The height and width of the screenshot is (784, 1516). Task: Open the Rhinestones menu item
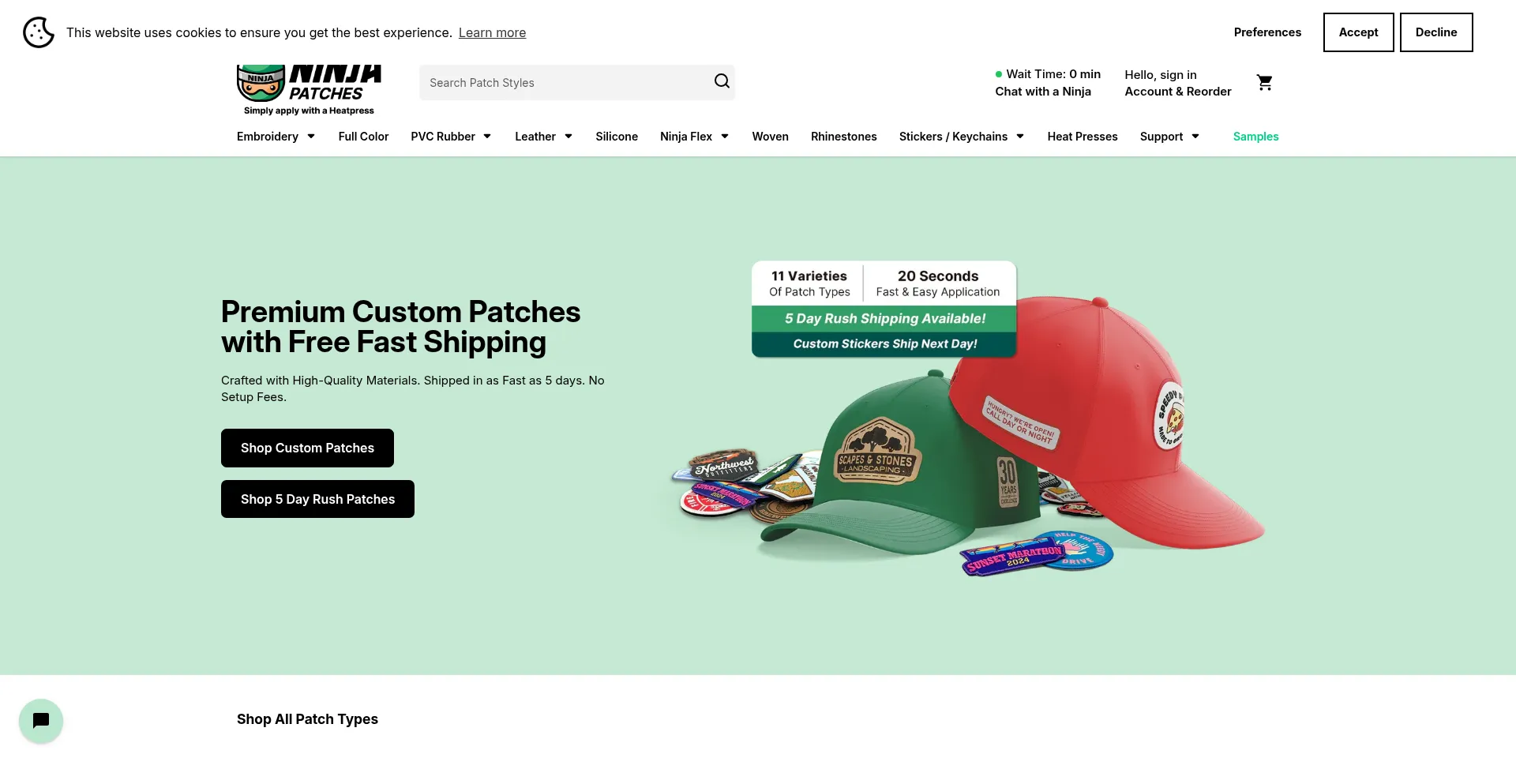[843, 137]
